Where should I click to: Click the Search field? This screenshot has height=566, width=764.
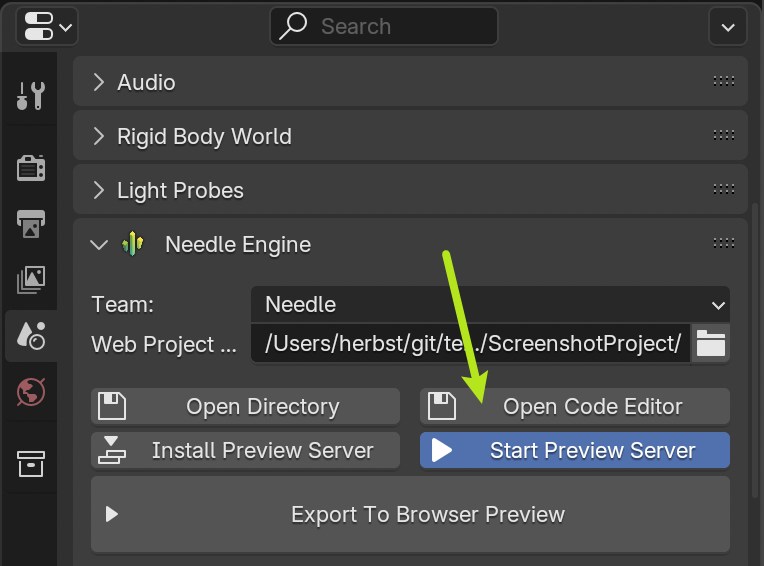point(384,26)
